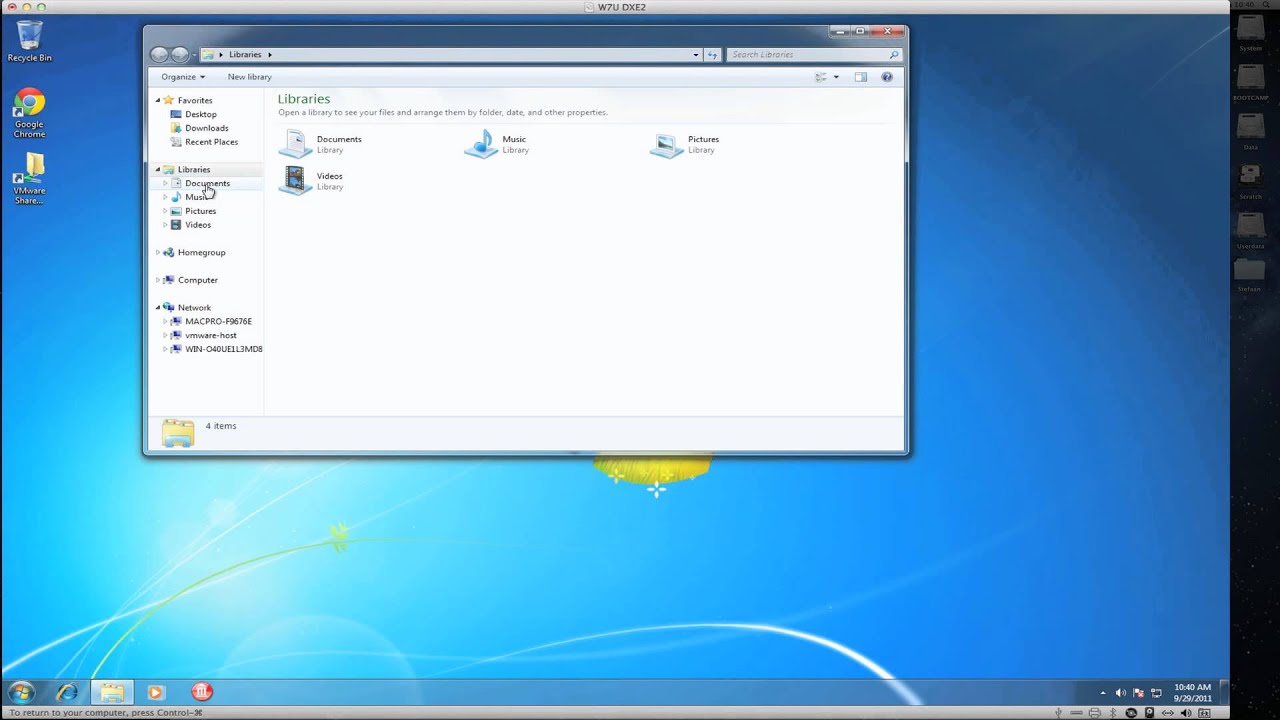Select the BOOTCAMP drive on the Mac desktop

coord(1250,81)
